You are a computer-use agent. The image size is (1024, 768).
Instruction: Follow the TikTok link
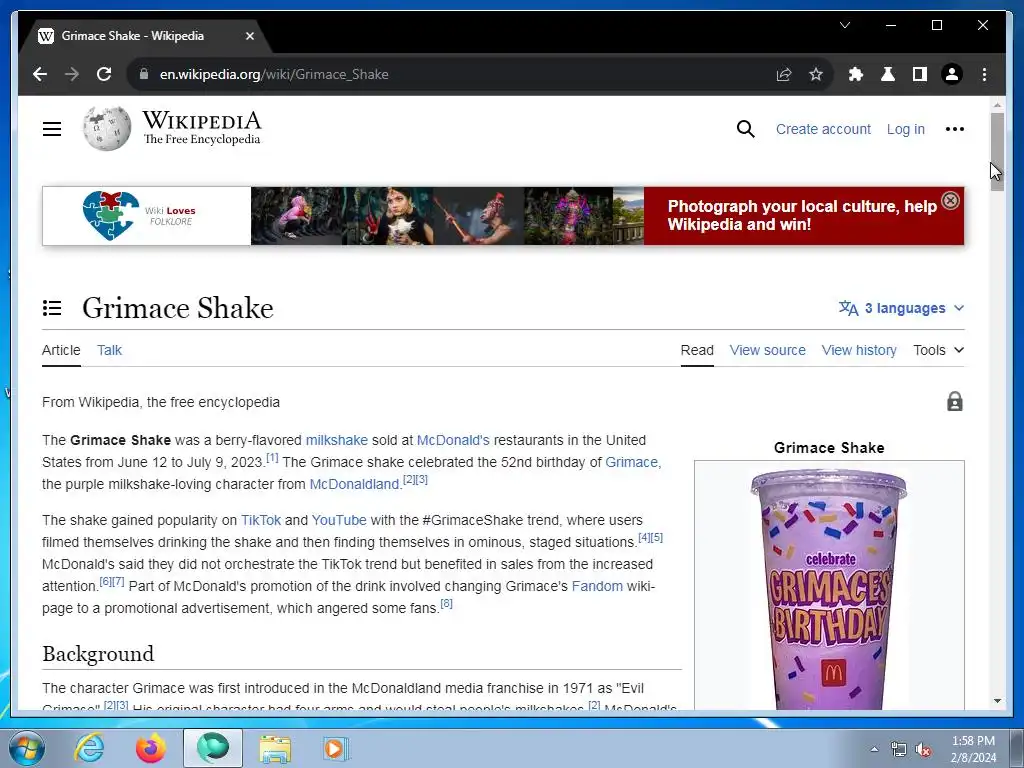tap(261, 520)
